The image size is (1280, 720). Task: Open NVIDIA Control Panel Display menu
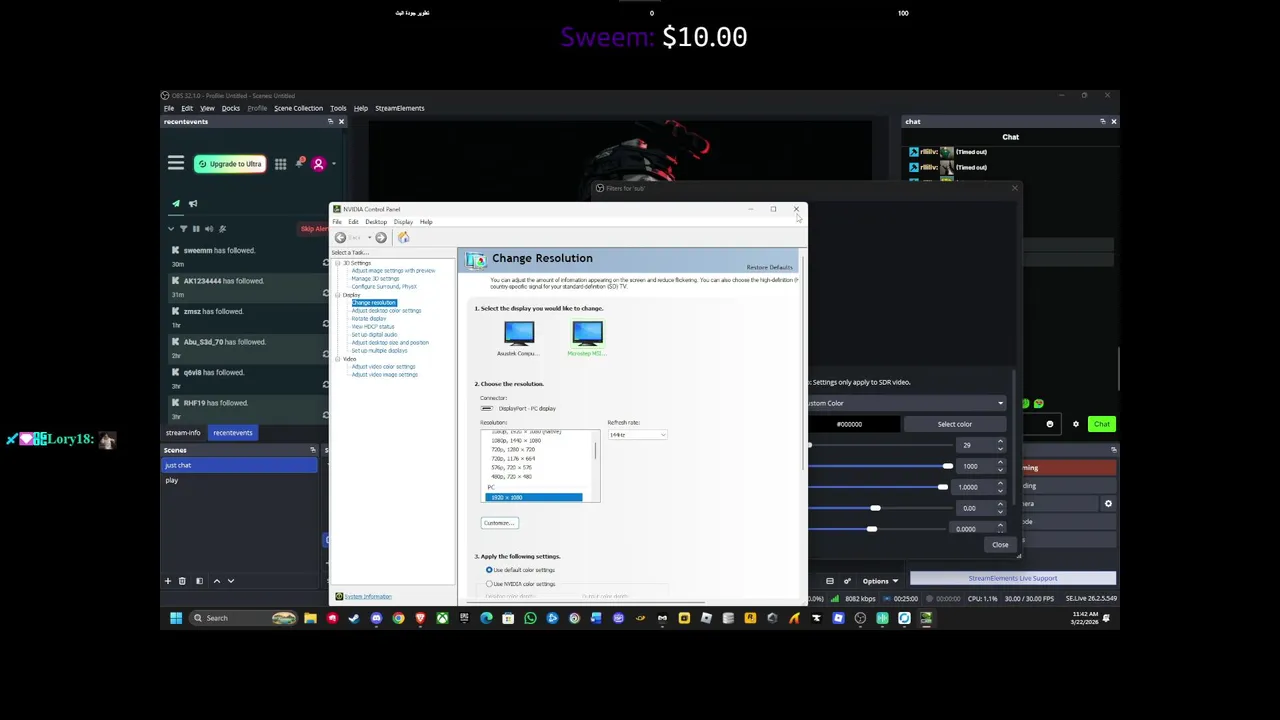[x=403, y=222]
